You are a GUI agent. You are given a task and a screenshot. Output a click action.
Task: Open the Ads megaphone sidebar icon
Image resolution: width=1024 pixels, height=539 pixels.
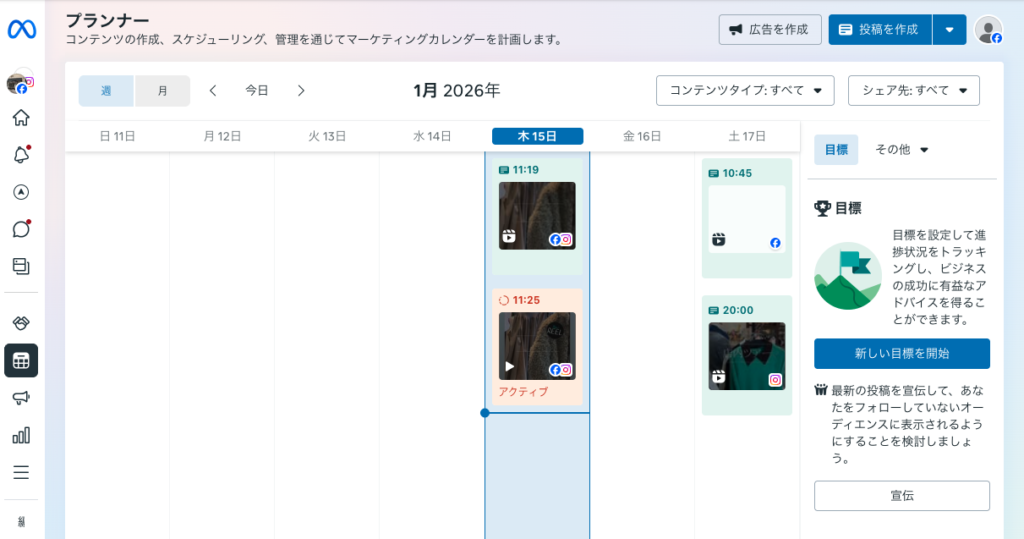[21, 398]
